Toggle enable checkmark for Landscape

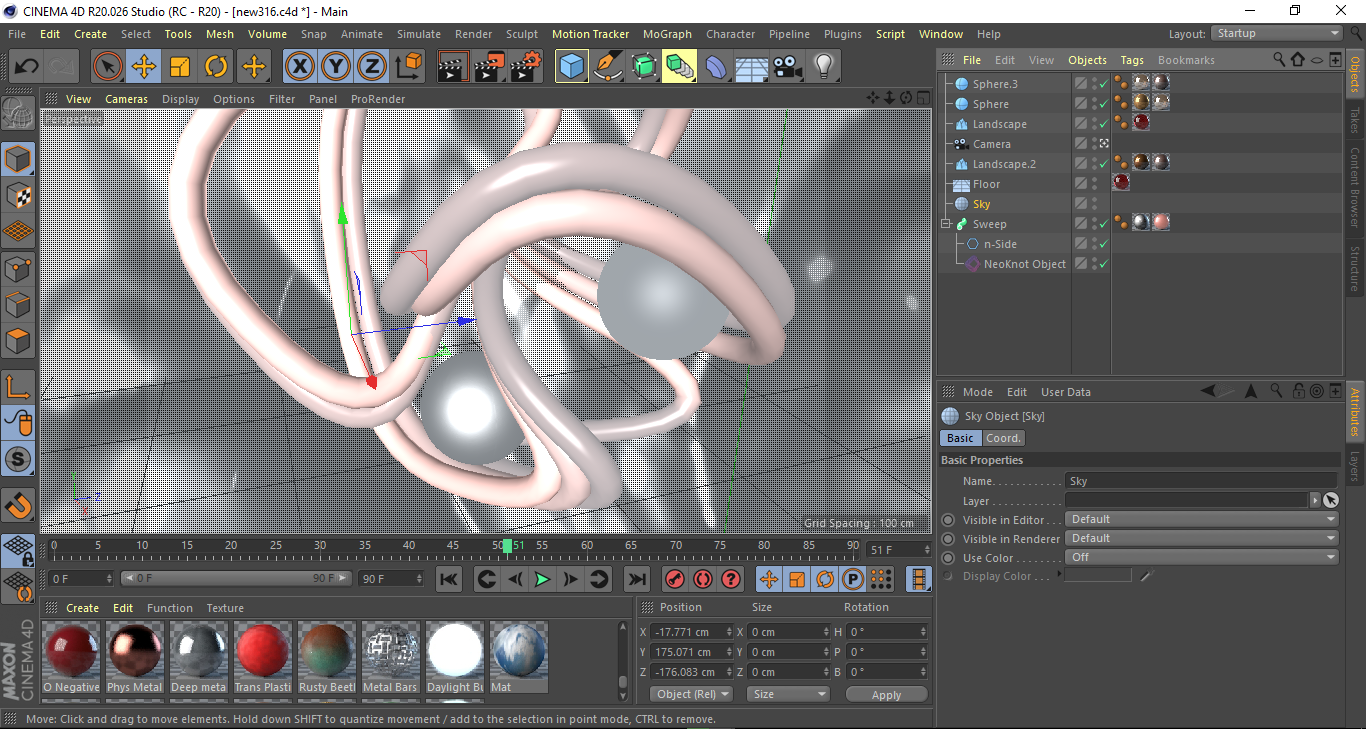pyautogui.click(x=1103, y=124)
